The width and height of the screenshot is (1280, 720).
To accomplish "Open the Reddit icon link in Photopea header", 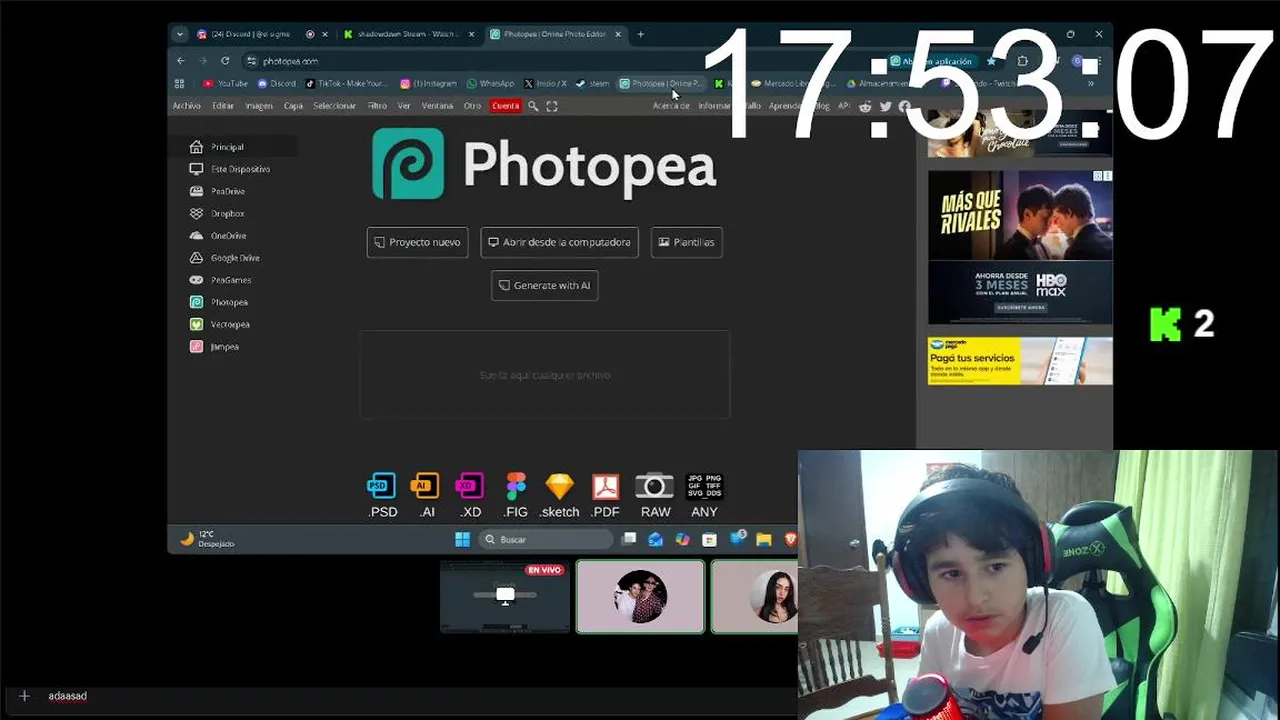I will pos(865,106).
